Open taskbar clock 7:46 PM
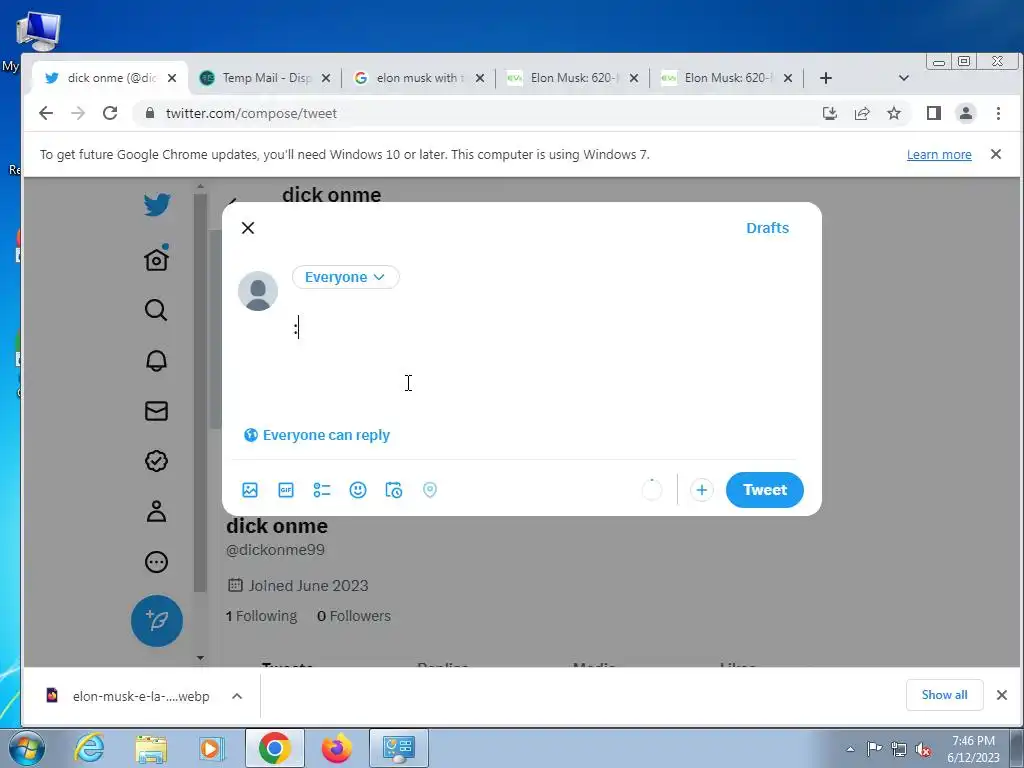 (974, 749)
